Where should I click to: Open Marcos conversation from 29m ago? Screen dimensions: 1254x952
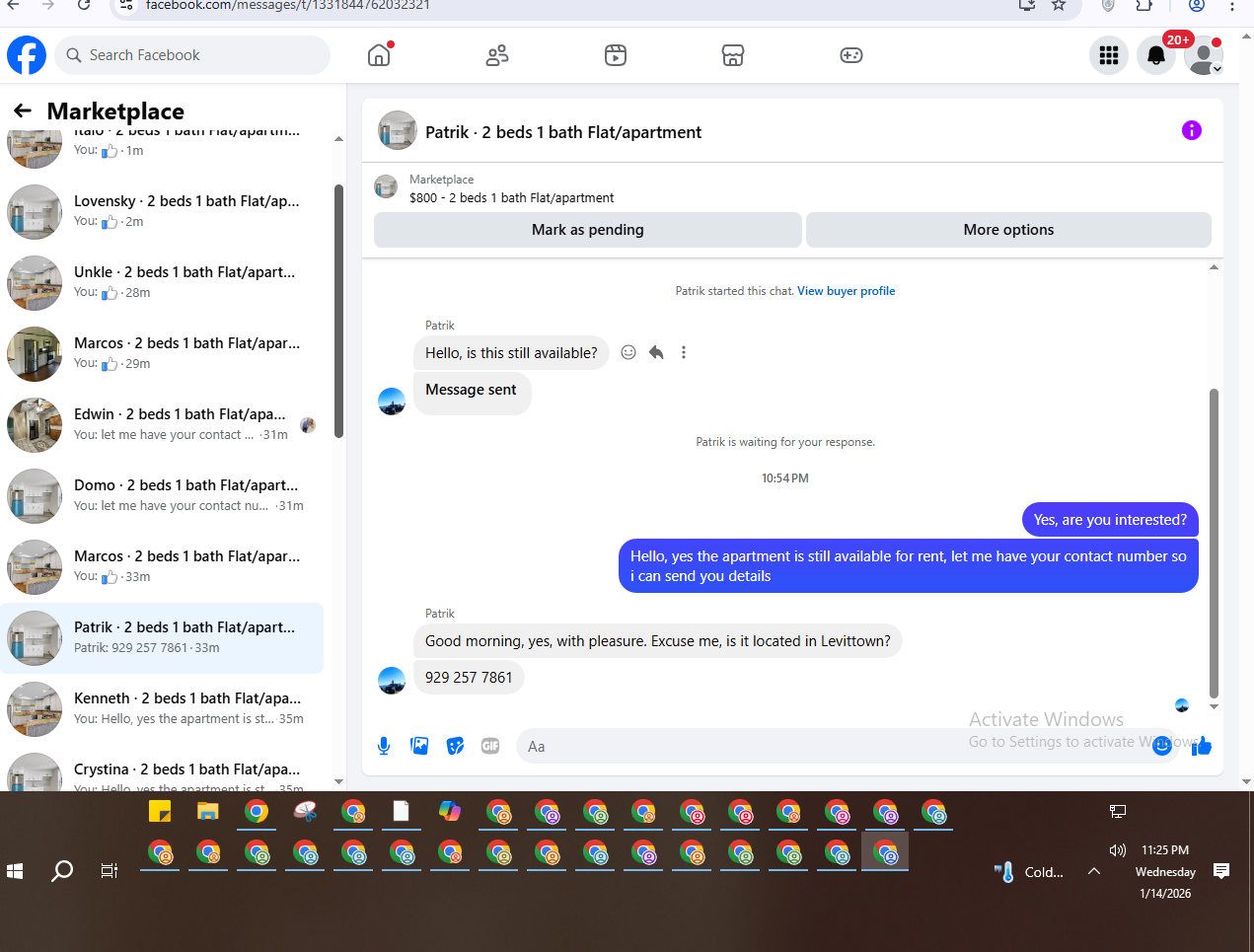[162, 354]
